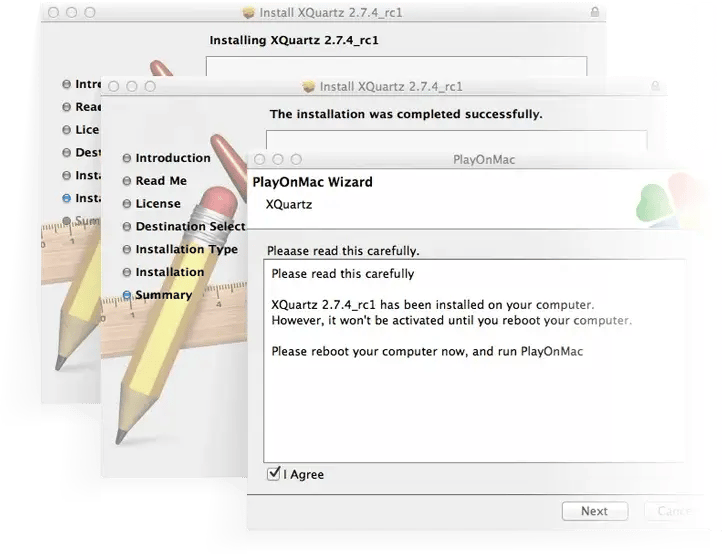Click the Introduction bullet icon in middle installer
Viewport: 722px width, 554px height.
coord(127,158)
